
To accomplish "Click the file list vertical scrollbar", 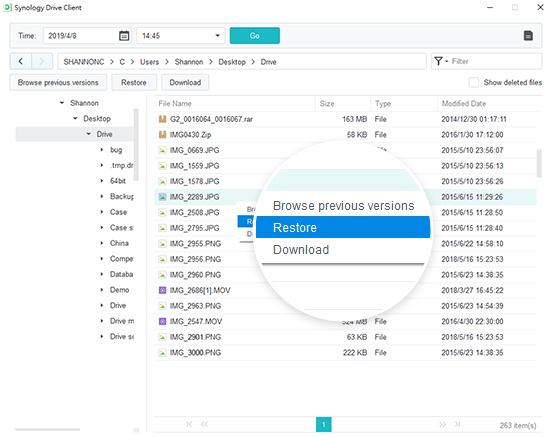I will coord(539,163).
